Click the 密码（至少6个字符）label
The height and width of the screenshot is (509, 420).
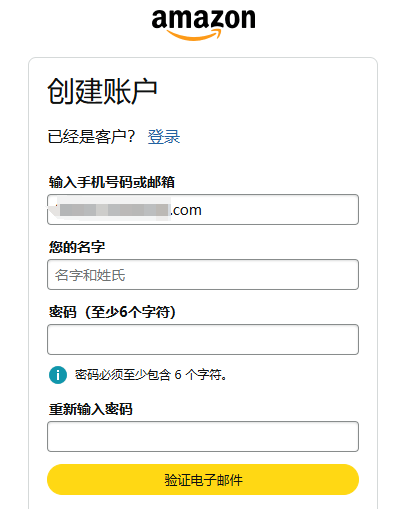pos(112,312)
